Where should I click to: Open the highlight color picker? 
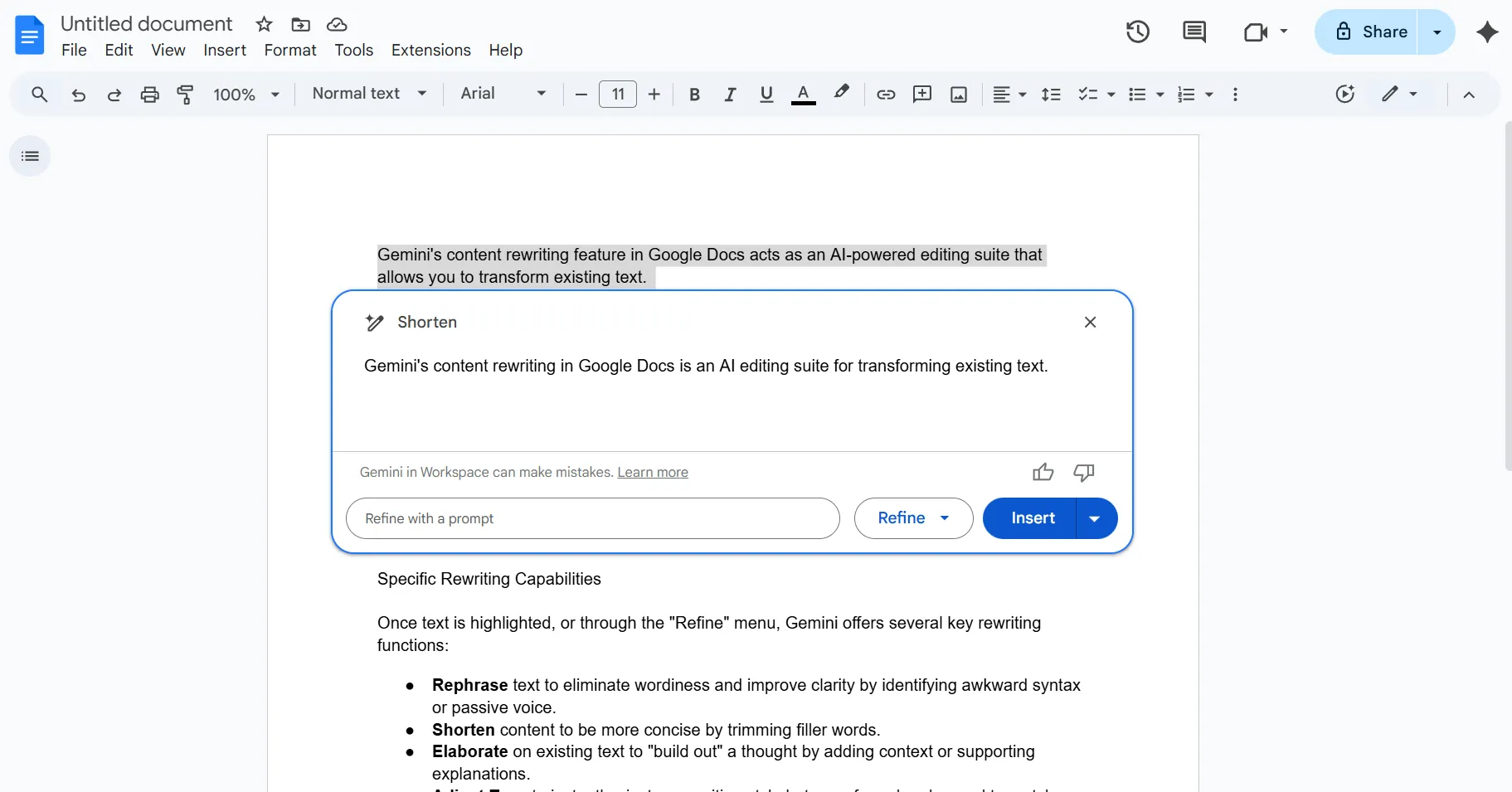(x=842, y=93)
